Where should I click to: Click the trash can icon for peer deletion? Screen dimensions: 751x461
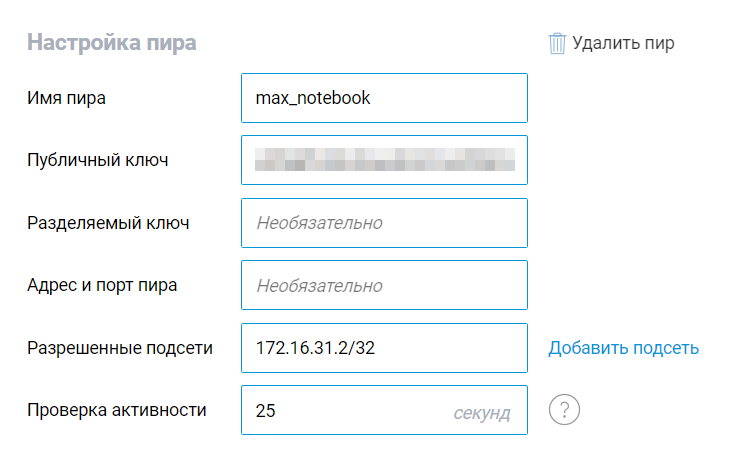coord(557,43)
